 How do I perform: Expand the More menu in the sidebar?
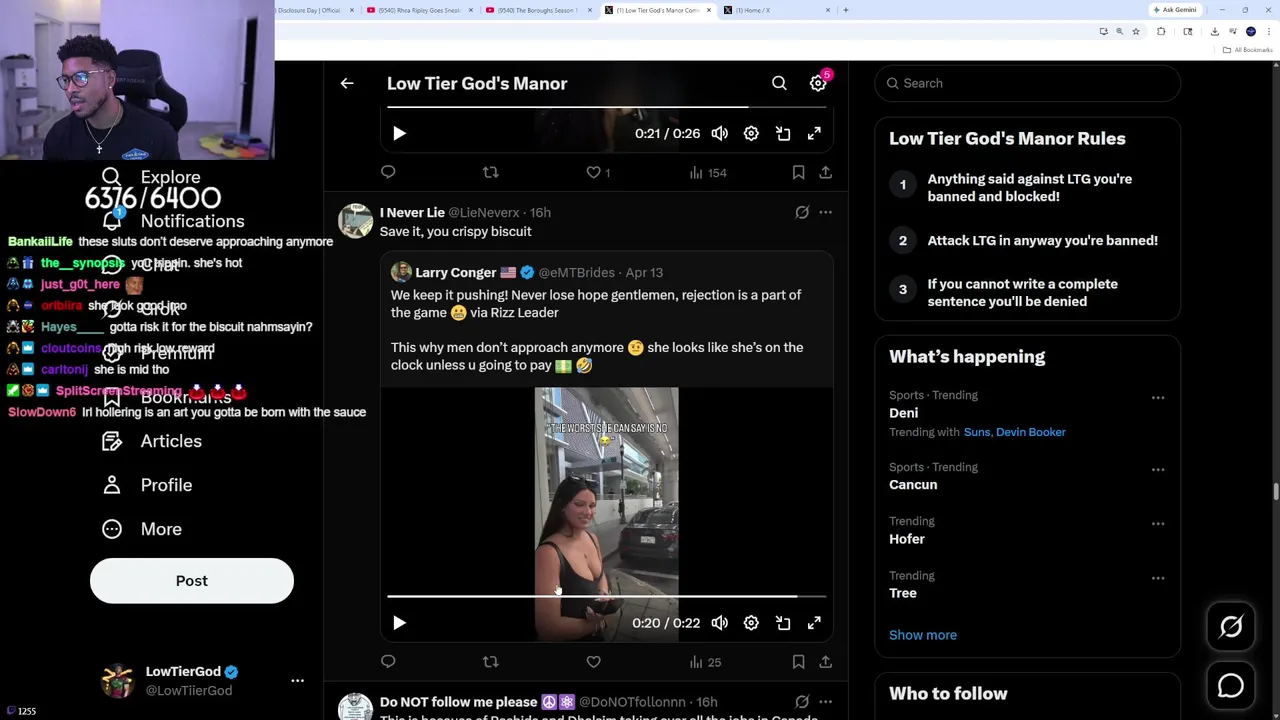point(142,529)
